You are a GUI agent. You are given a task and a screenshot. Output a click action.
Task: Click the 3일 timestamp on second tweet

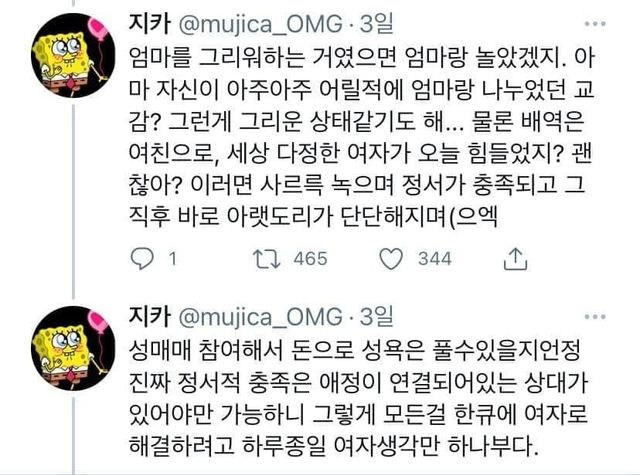point(376,316)
